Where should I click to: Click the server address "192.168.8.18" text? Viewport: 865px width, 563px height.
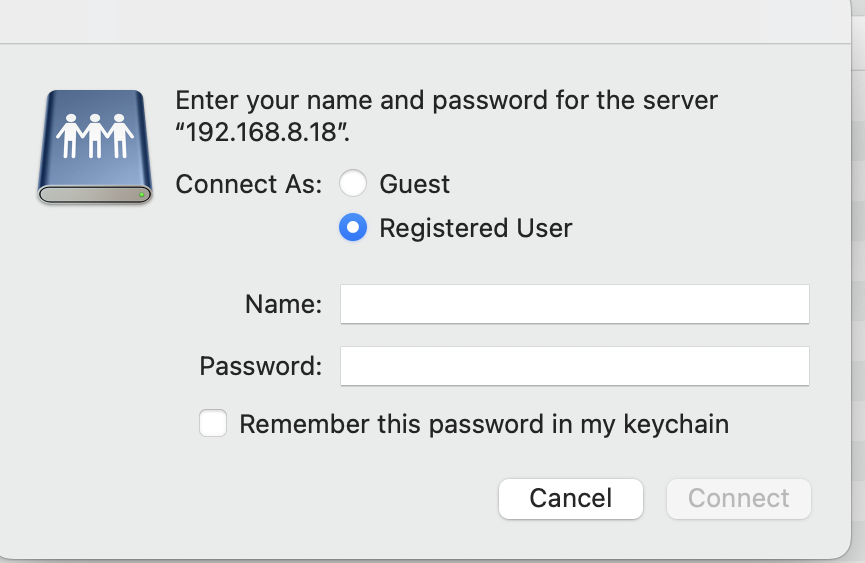coord(262,132)
